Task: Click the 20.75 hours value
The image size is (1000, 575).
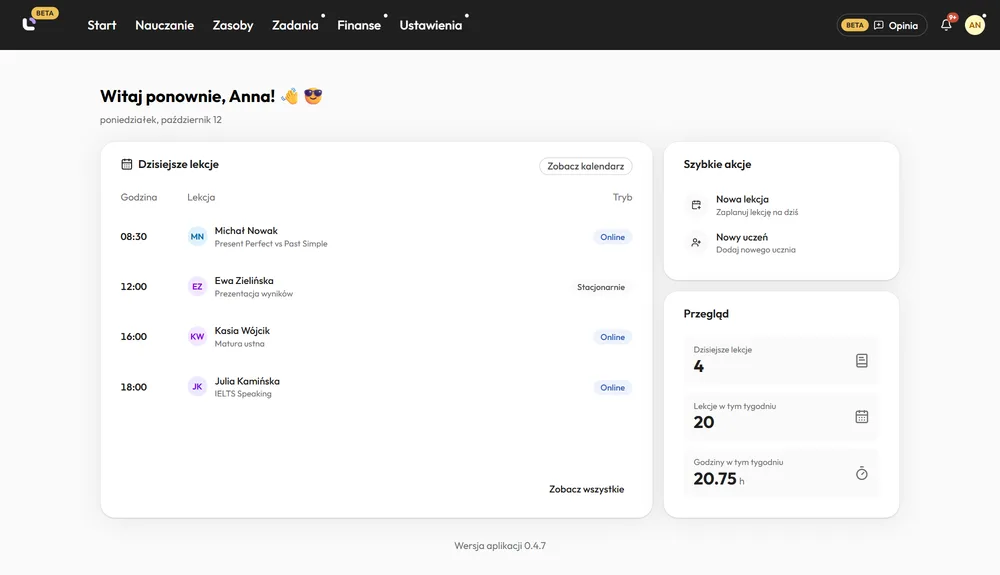Action: click(715, 478)
